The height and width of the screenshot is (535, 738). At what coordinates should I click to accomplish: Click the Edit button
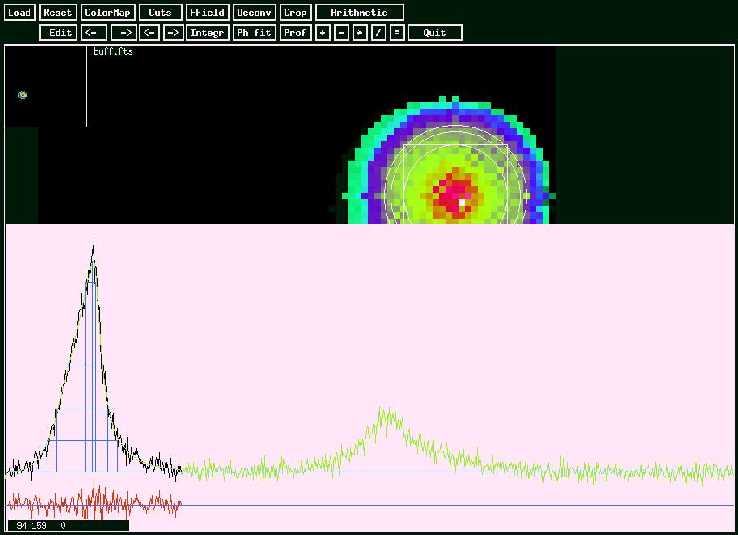(59, 33)
